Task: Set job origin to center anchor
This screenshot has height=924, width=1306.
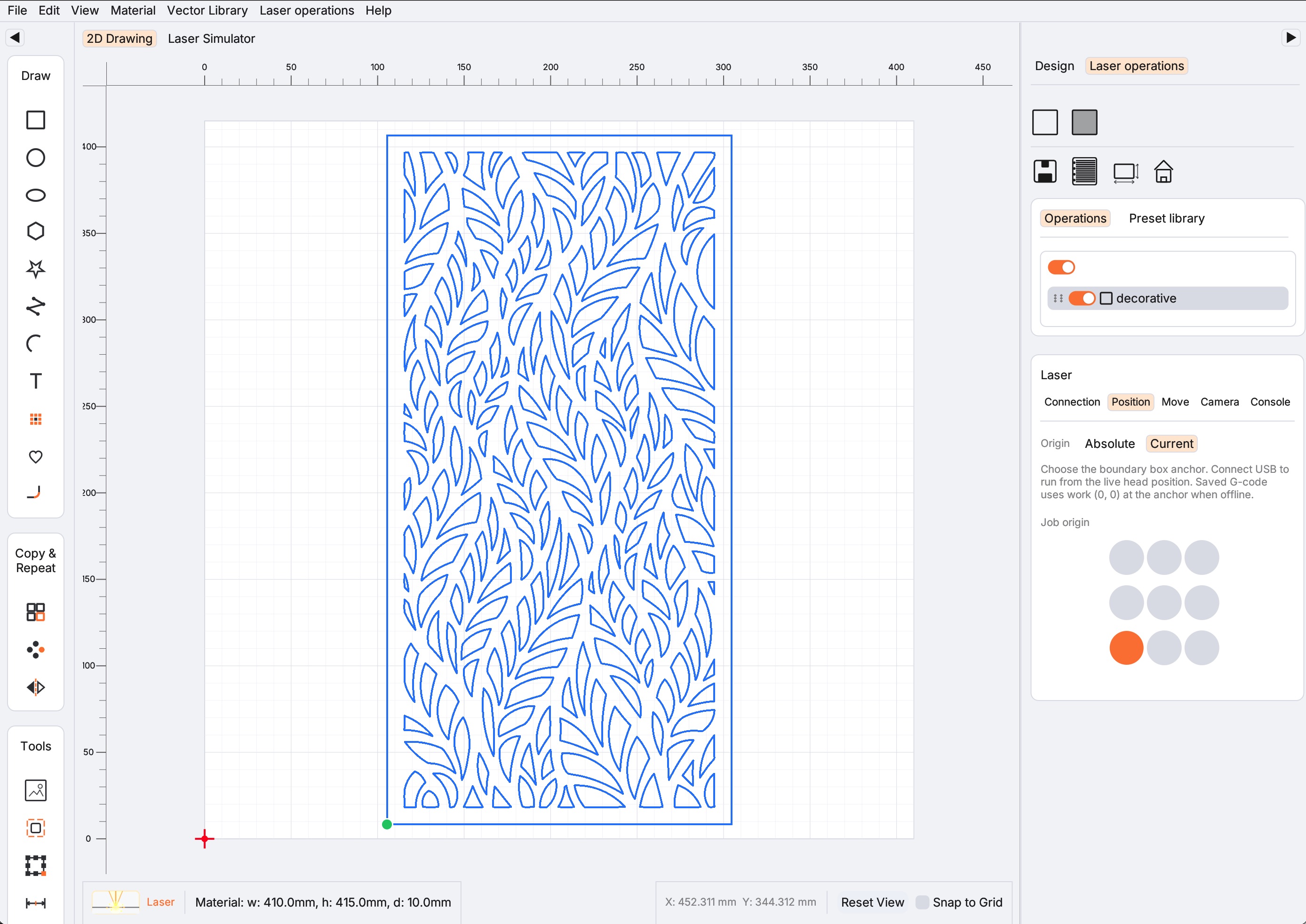Action: pyautogui.click(x=1164, y=603)
